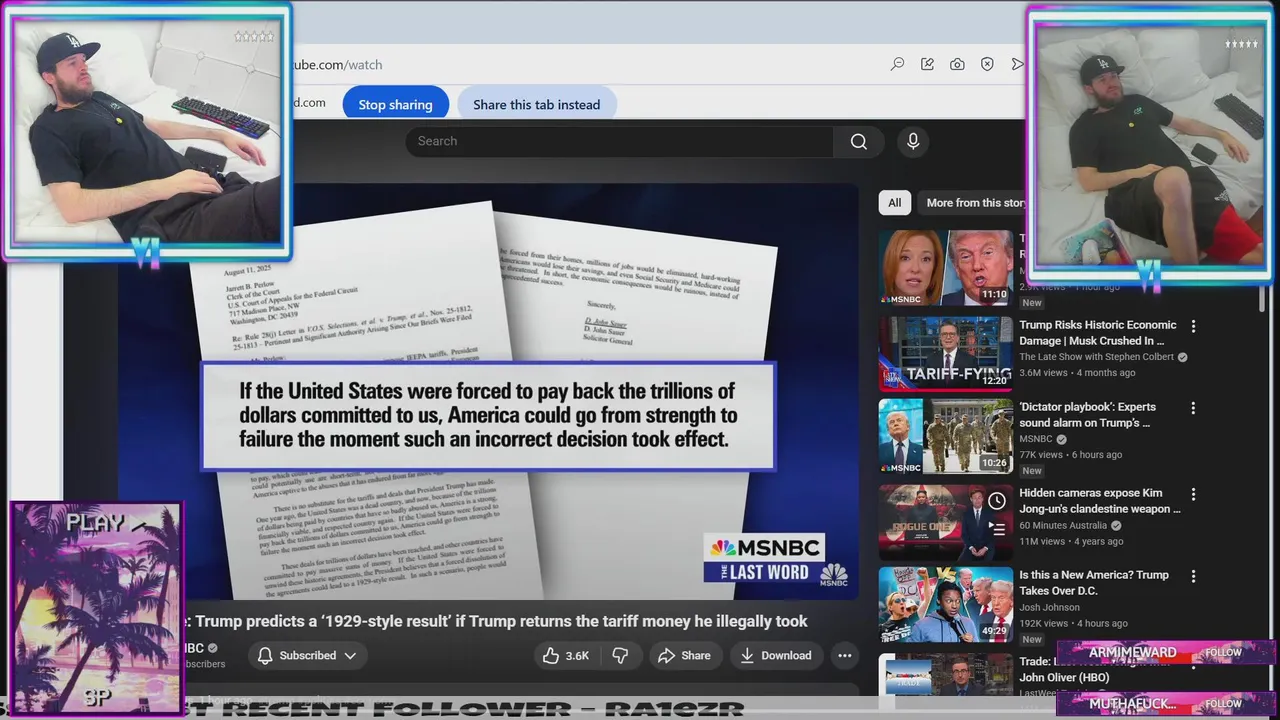The width and height of the screenshot is (1280, 720).
Task: Click the Share button under the video
Action: click(x=685, y=656)
